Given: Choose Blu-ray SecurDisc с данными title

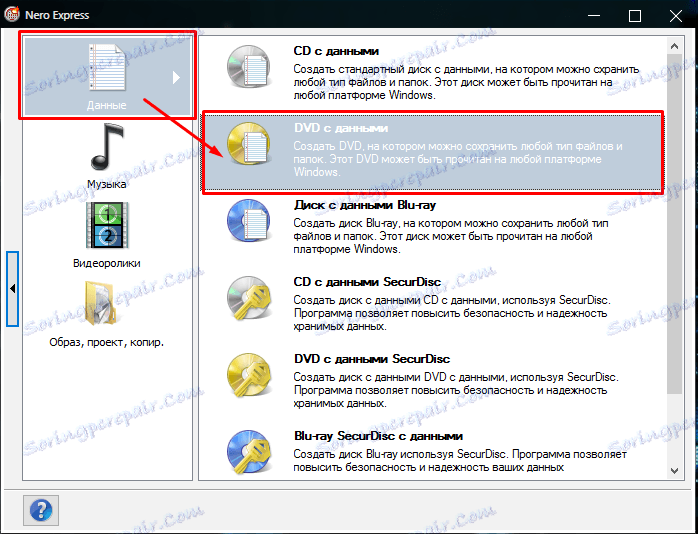Looking at the screenshot, I should (378, 436).
